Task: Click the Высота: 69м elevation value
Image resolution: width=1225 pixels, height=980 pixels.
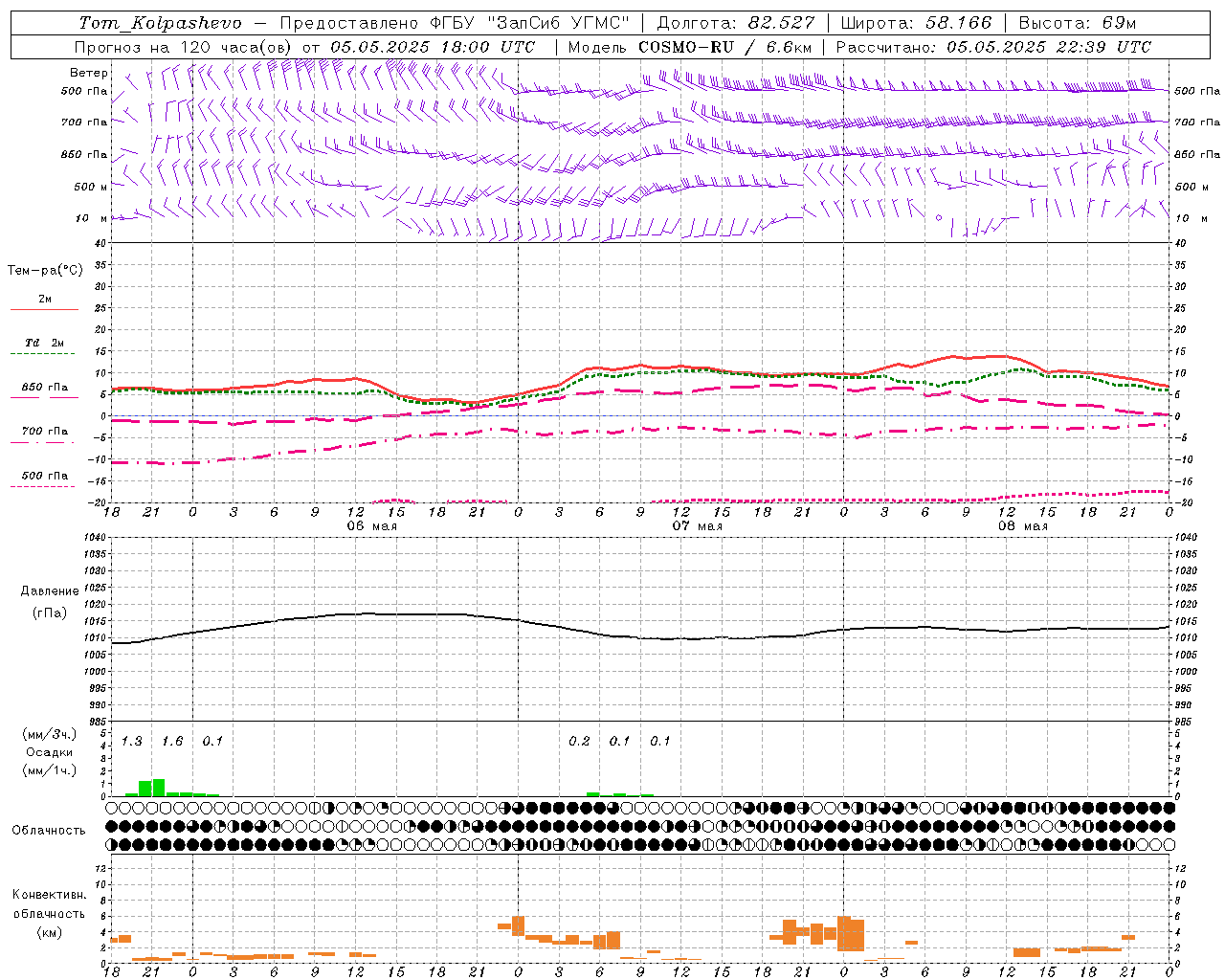Action: point(1077,22)
